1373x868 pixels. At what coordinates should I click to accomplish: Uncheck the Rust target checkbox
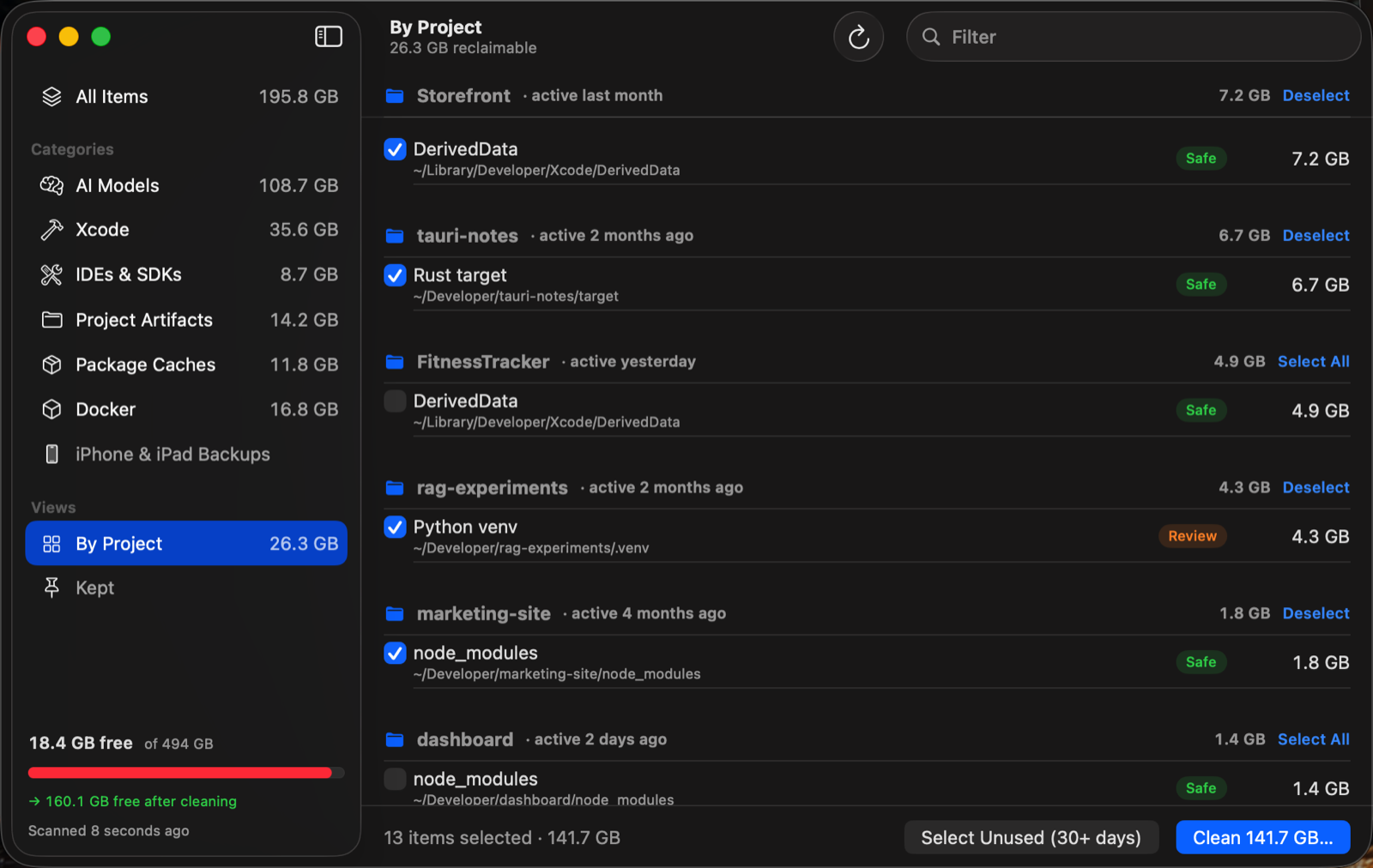coord(395,275)
